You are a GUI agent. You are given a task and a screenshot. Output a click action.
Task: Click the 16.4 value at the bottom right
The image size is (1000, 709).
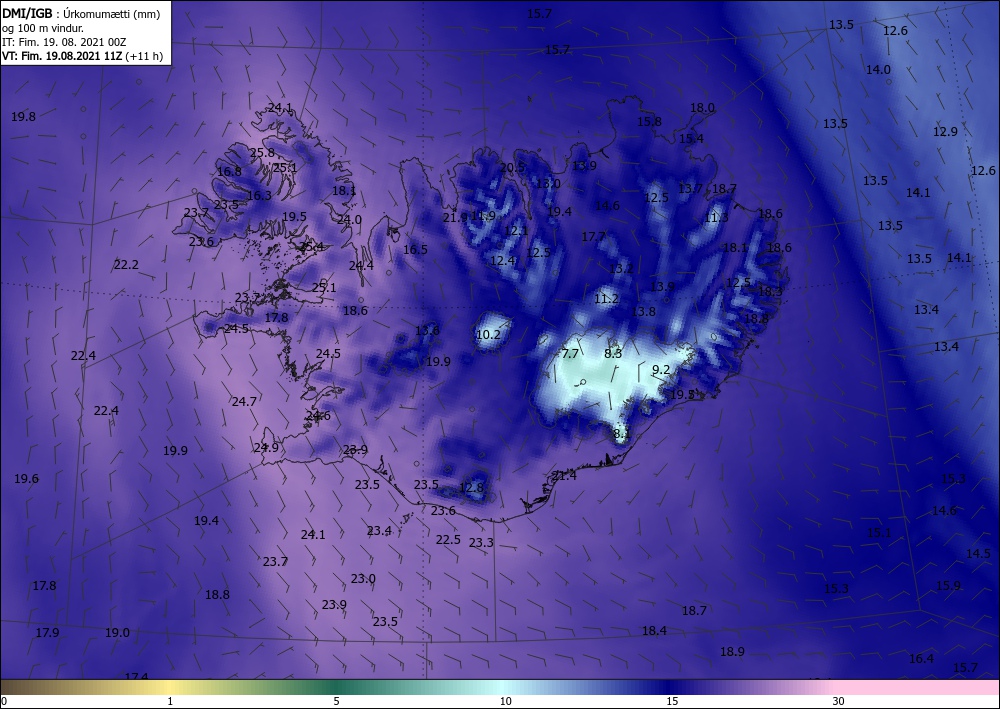tap(922, 659)
